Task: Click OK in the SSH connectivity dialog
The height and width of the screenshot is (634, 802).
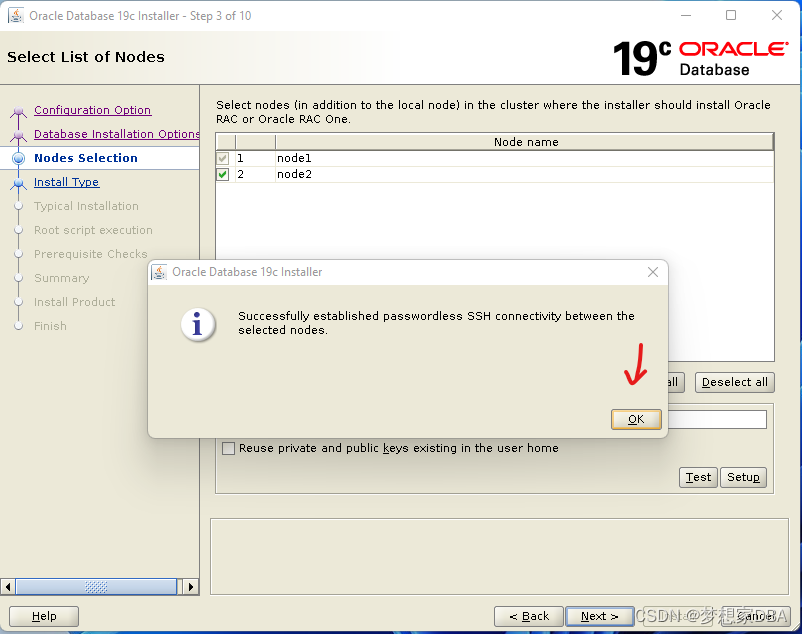Action: [636, 419]
